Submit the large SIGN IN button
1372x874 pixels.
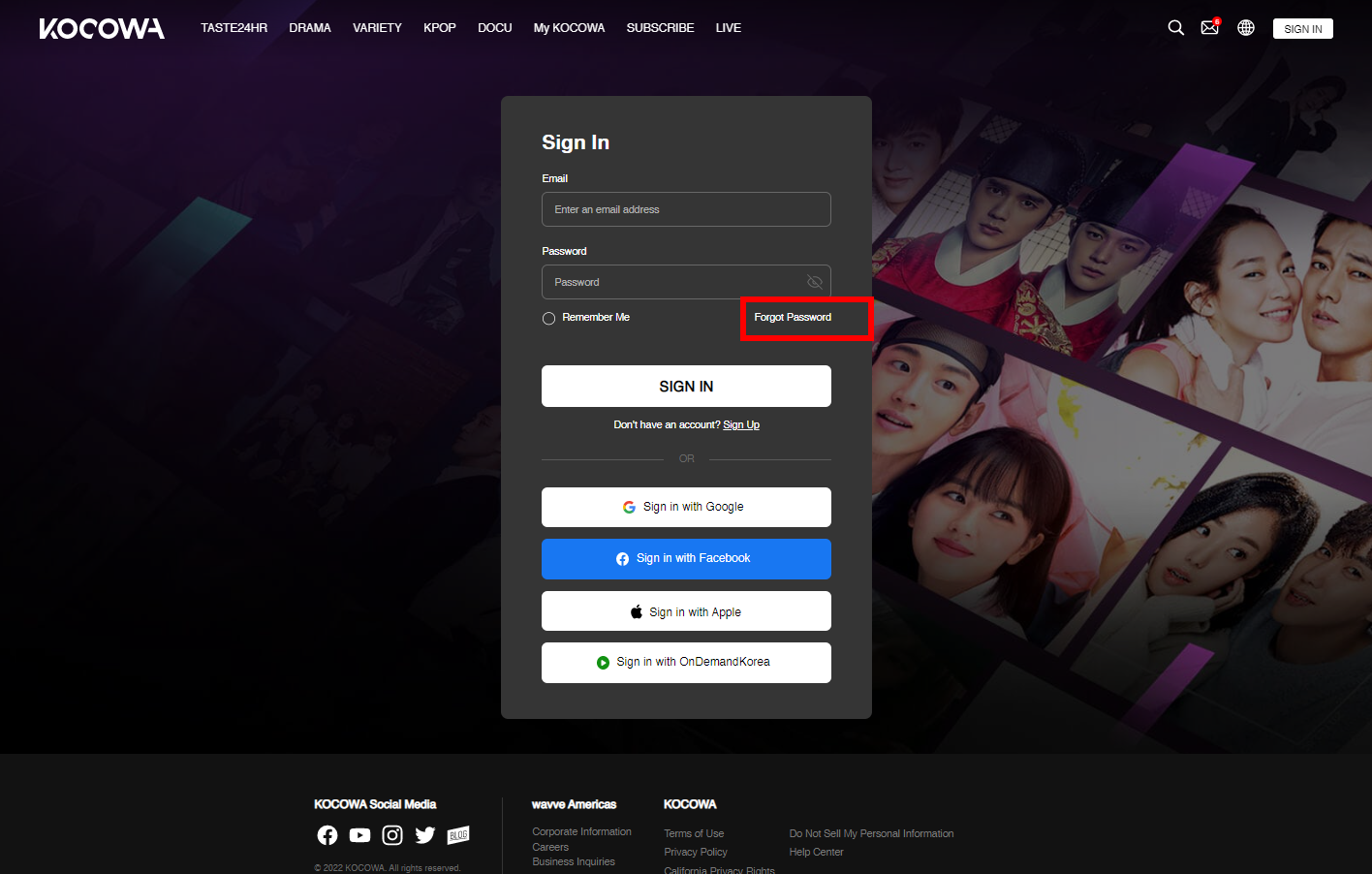pyautogui.click(x=686, y=386)
